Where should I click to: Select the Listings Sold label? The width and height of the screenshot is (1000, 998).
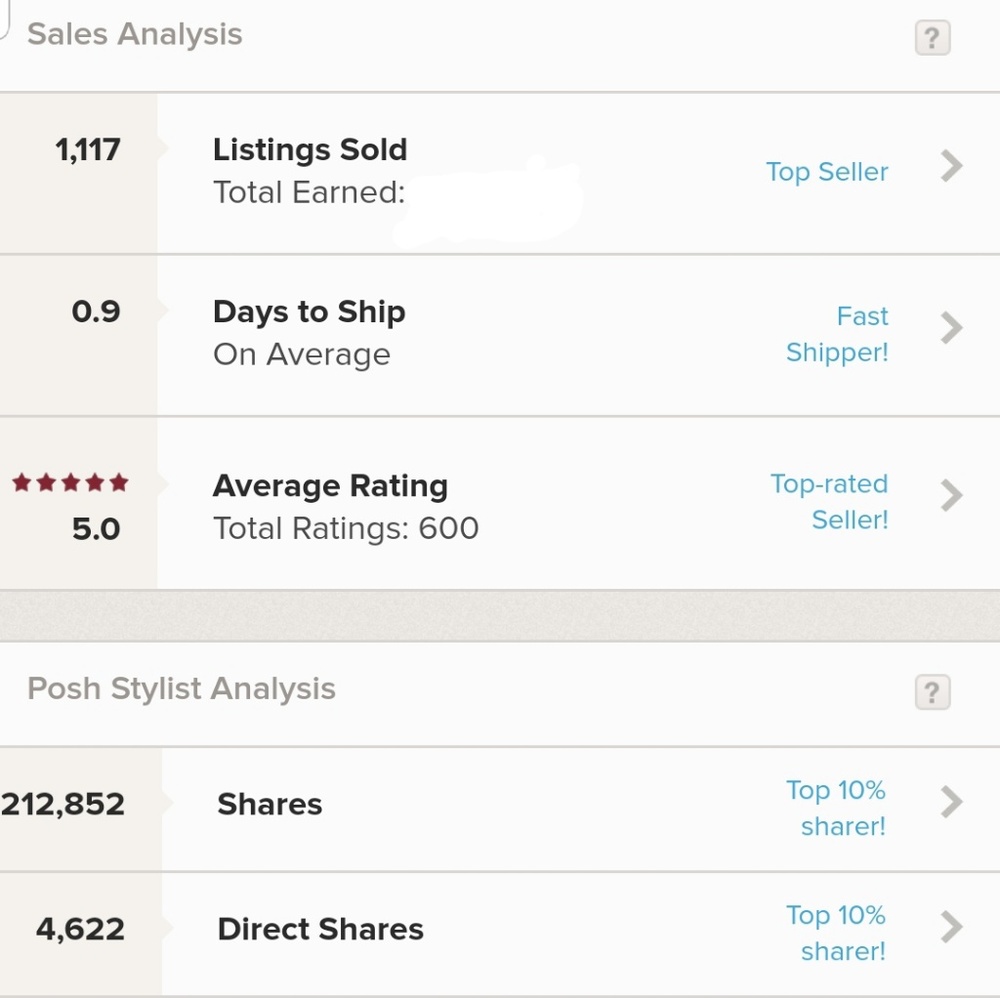(x=310, y=150)
